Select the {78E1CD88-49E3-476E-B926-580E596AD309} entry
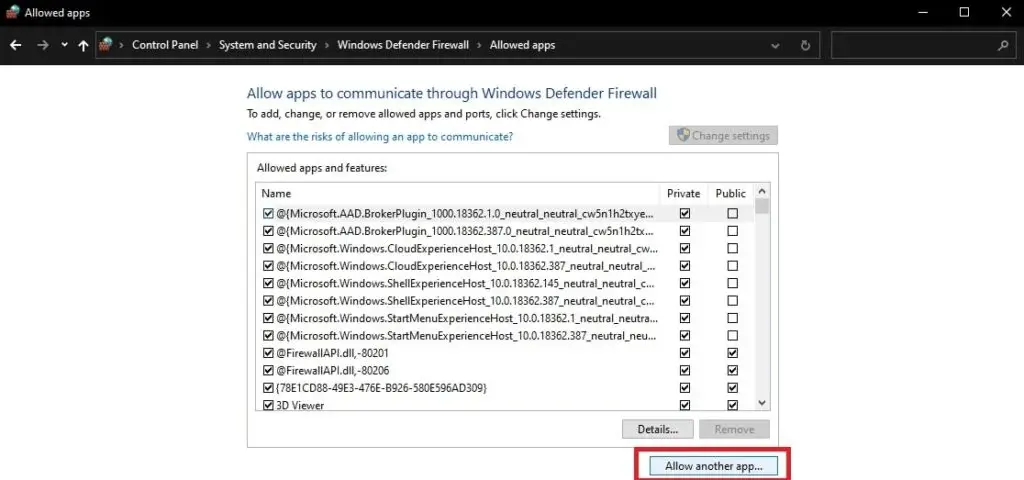Image resolution: width=1024 pixels, height=480 pixels. [381, 388]
